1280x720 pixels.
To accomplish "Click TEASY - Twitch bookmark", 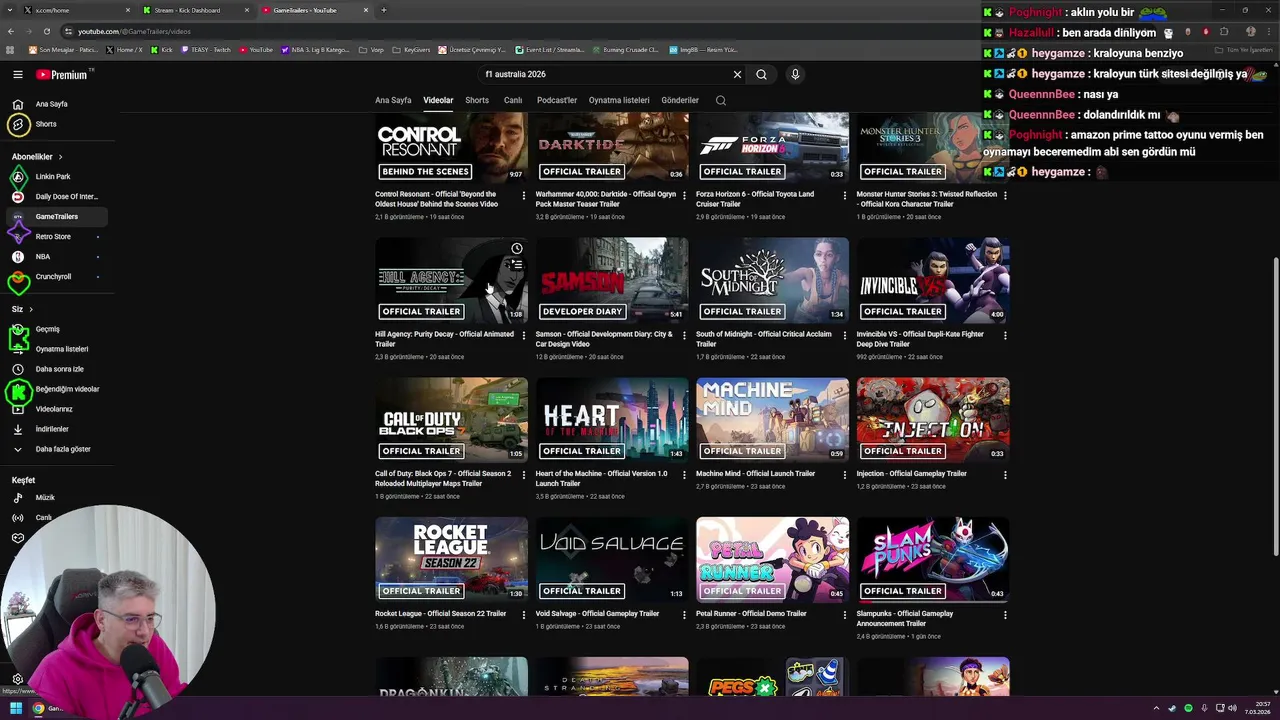I will click(x=205, y=49).
